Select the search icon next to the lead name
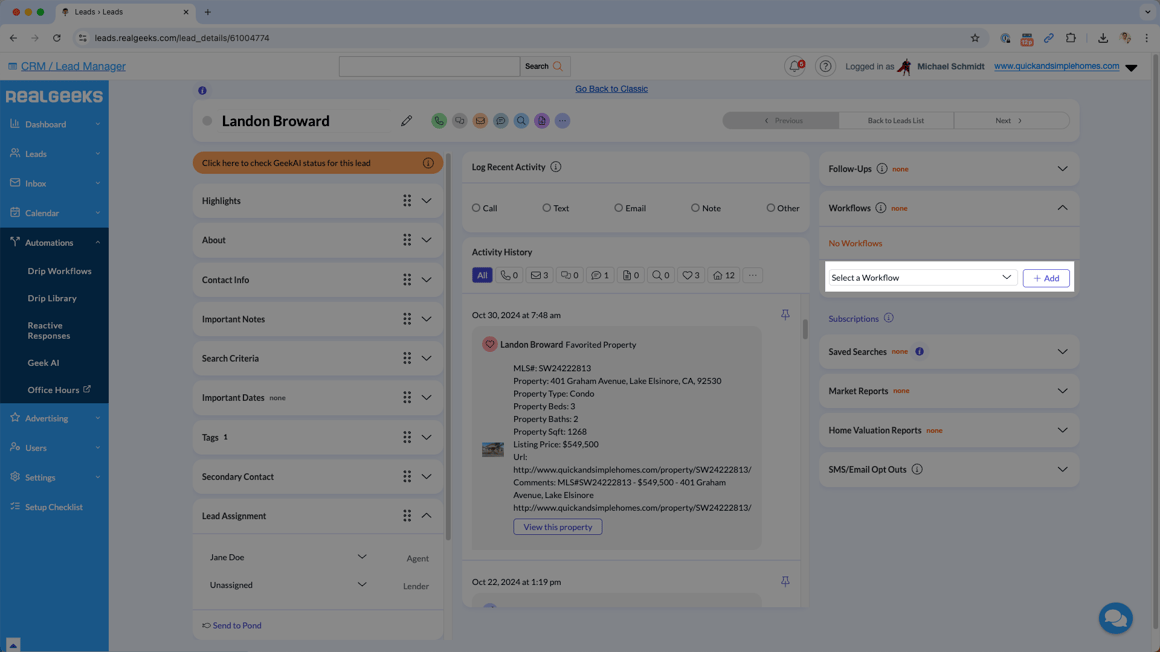The width and height of the screenshot is (1160, 652). [x=521, y=120]
